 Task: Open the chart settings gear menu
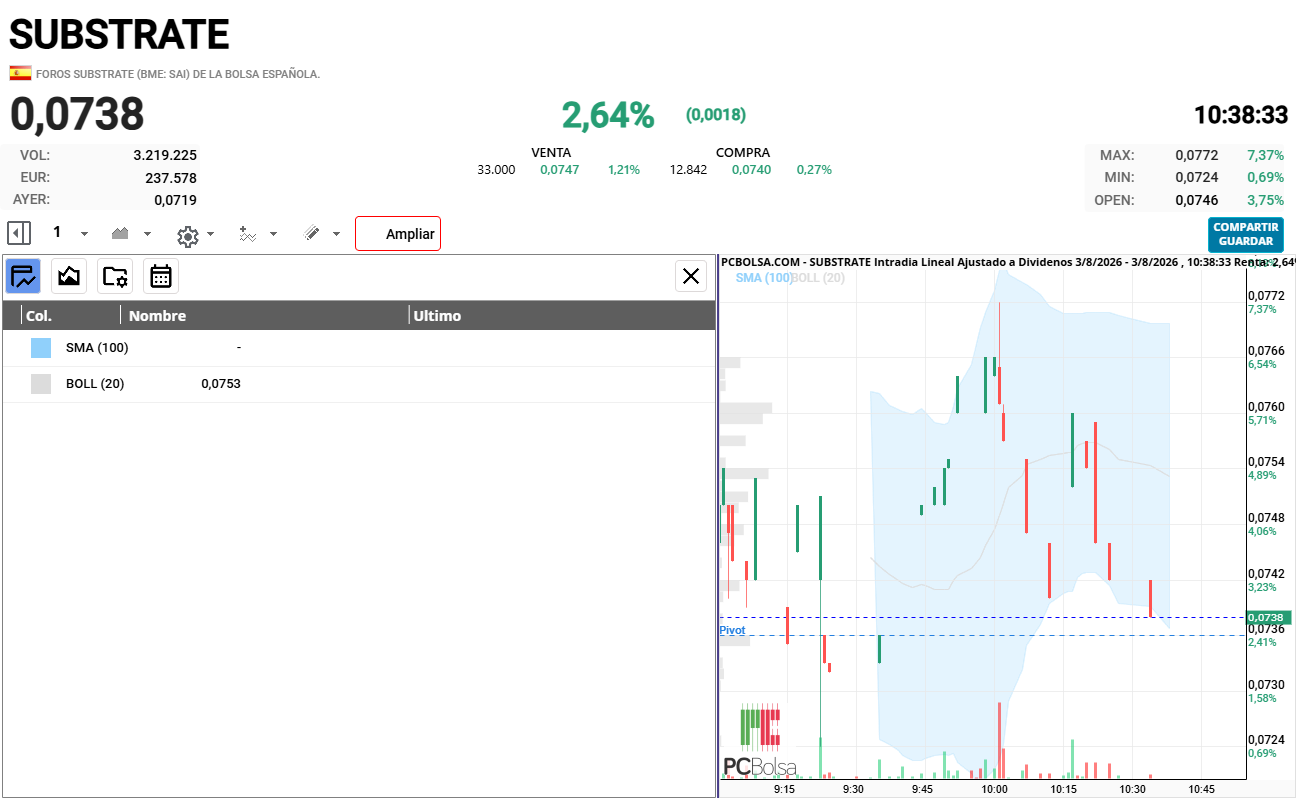[195, 235]
